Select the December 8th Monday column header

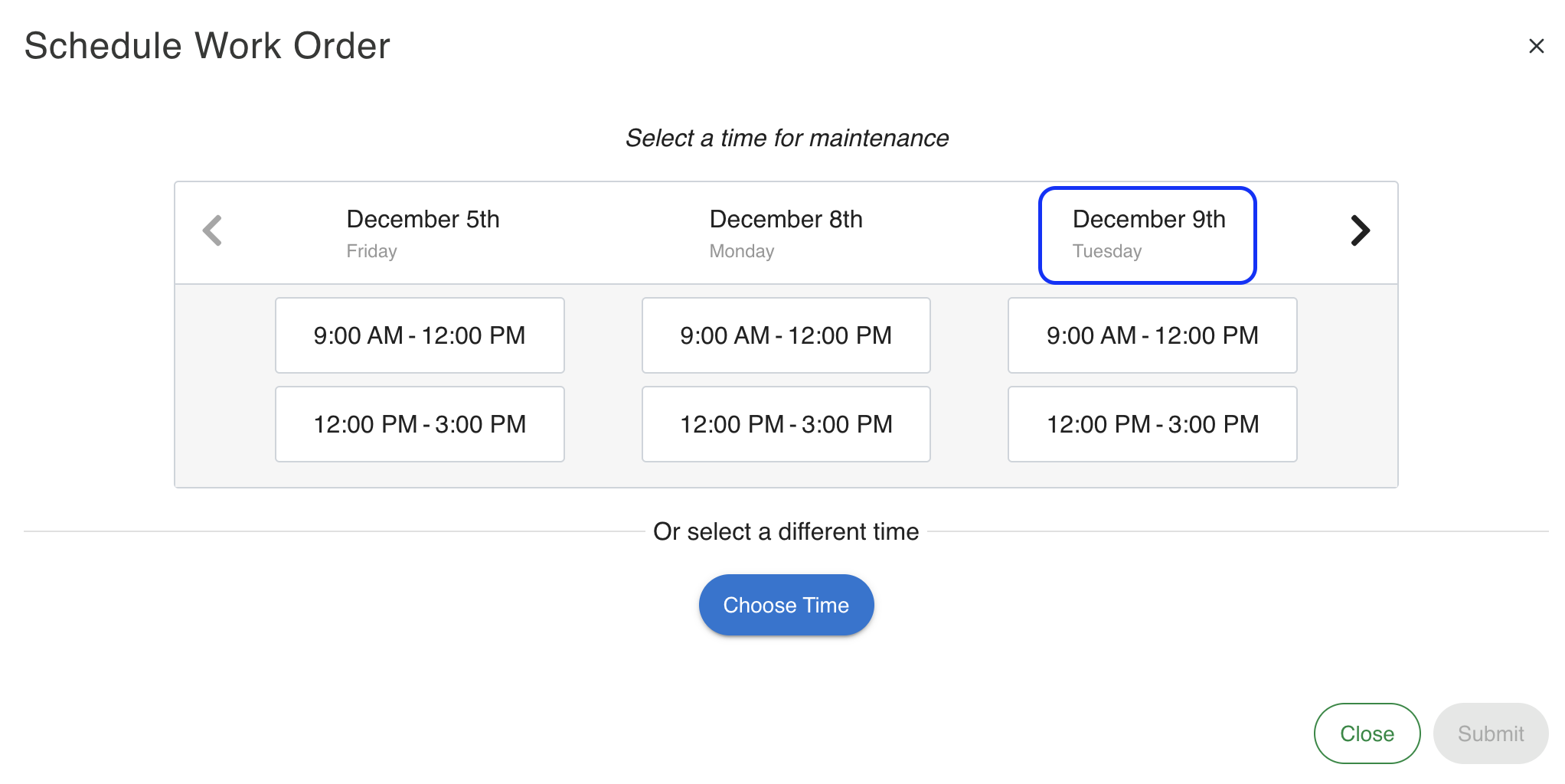[x=786, y=234]
